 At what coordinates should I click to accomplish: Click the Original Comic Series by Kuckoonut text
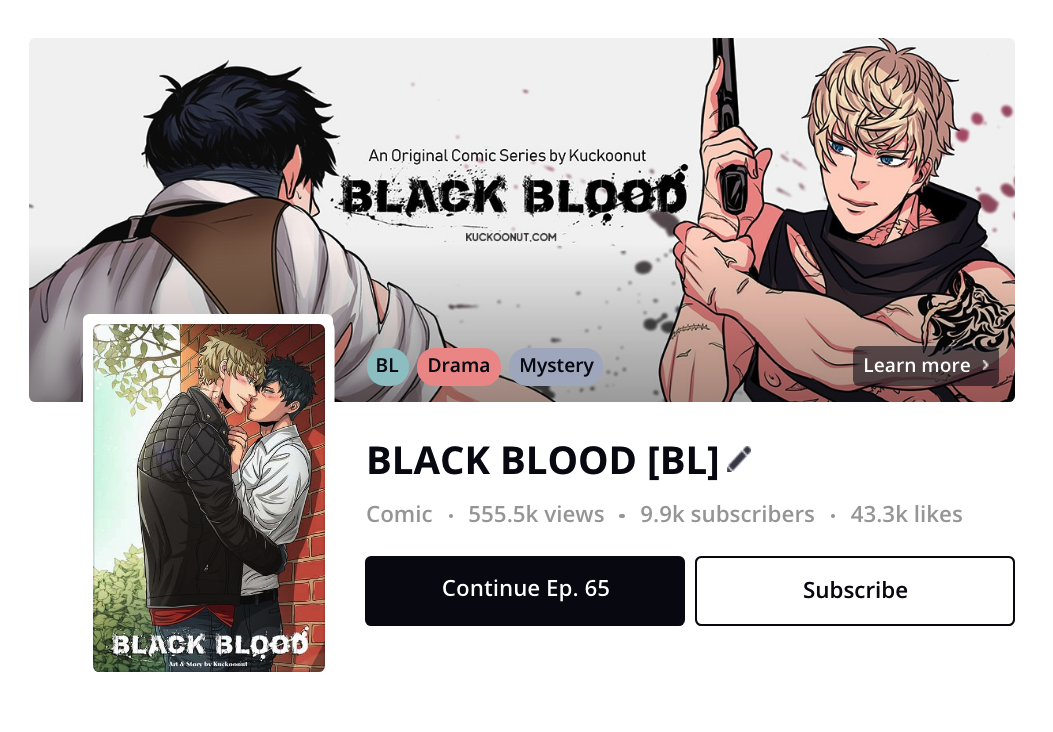(x=507, y=156)
